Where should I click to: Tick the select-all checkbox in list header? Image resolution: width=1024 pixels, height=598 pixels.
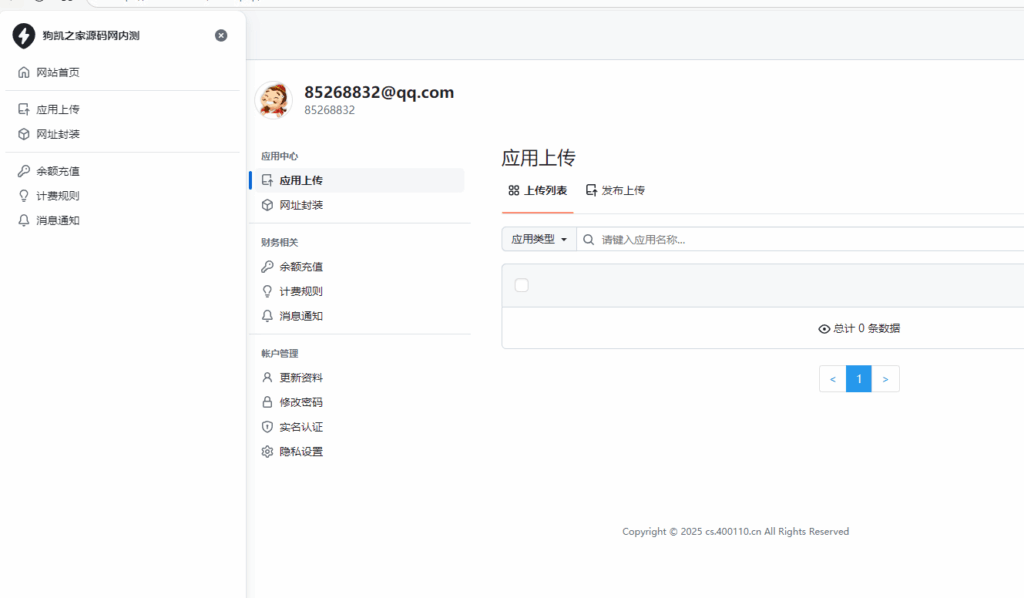[x=521, y=285]
